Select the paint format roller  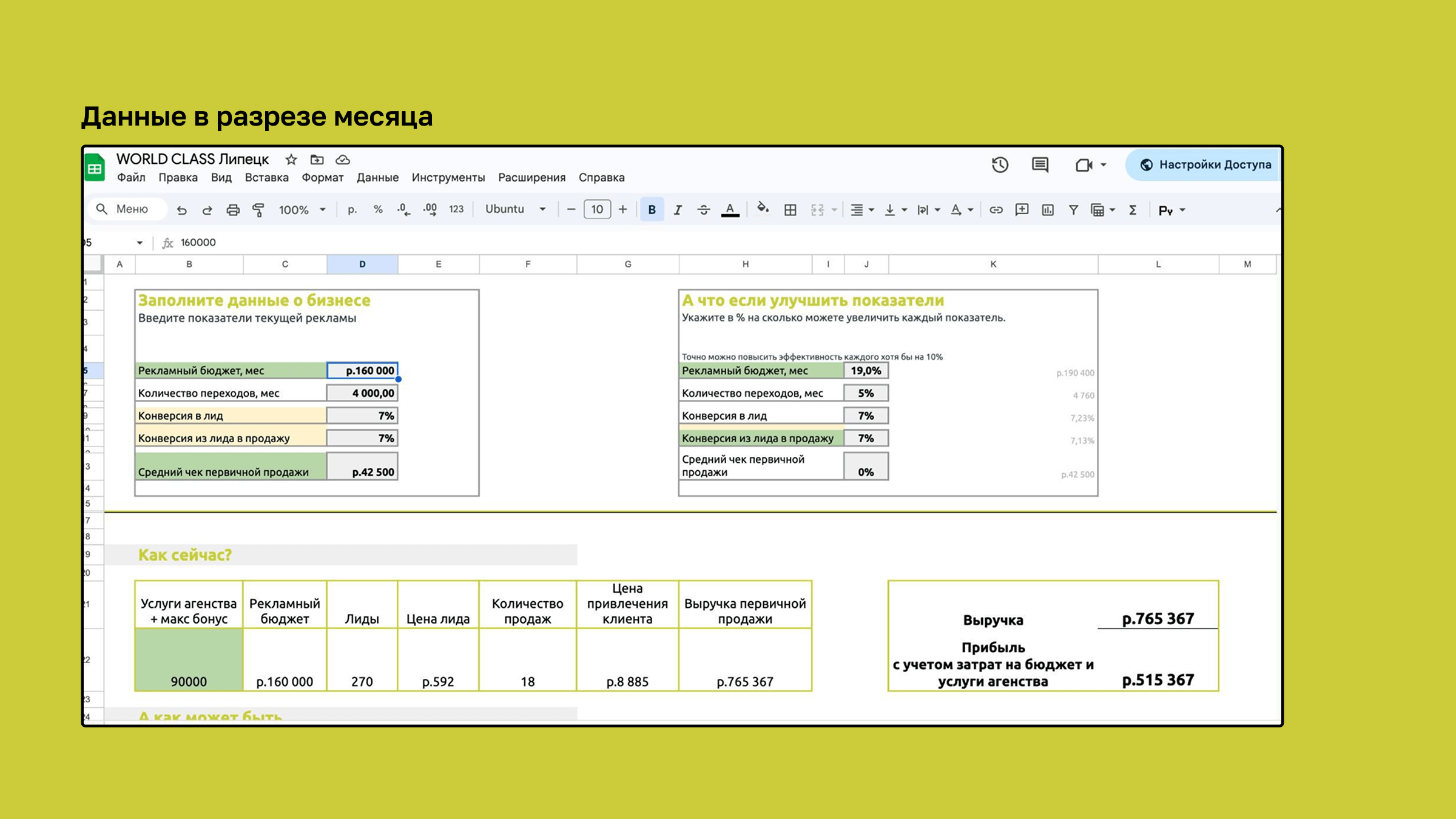[258, 210]
